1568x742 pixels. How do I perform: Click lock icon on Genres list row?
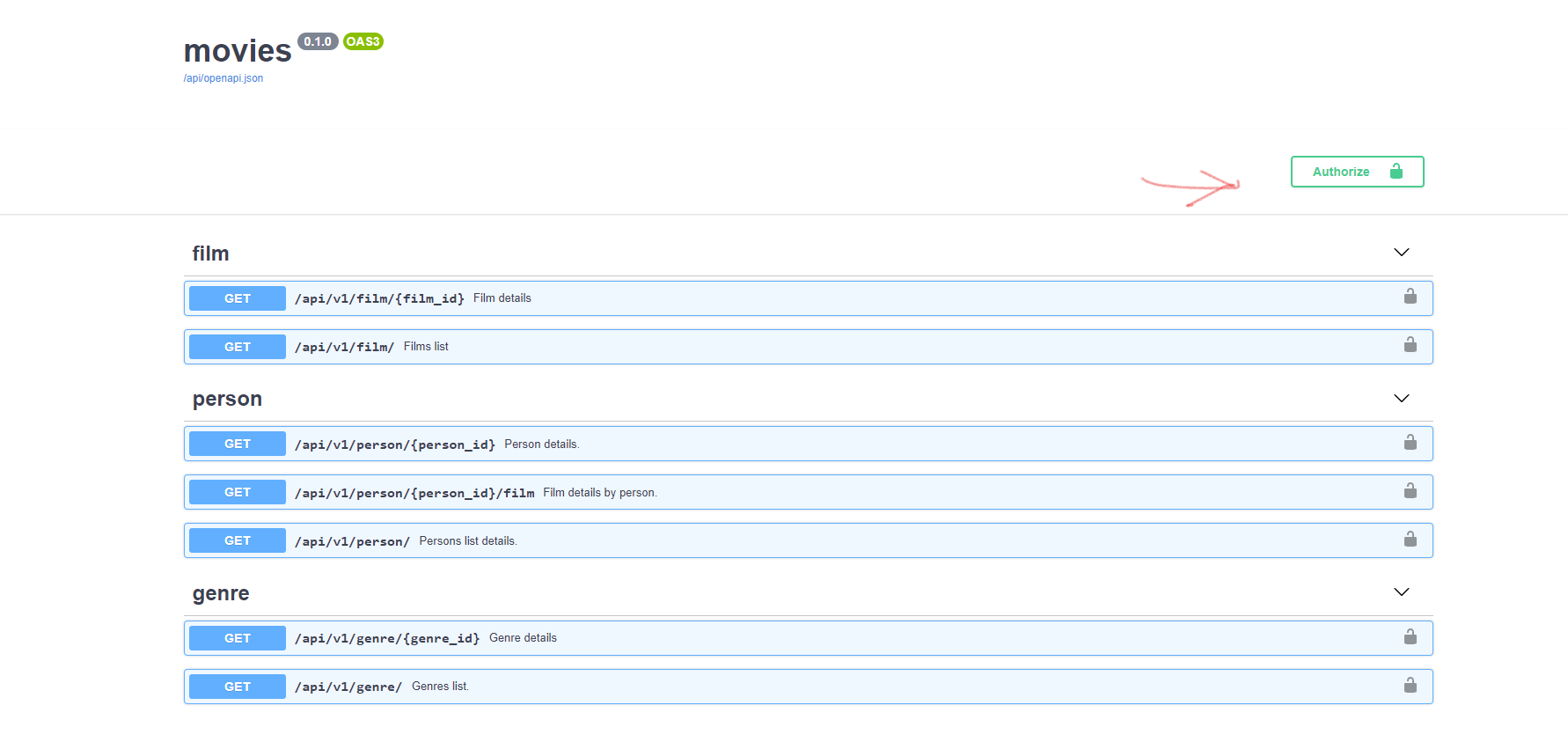click(x=1410, y=686)
